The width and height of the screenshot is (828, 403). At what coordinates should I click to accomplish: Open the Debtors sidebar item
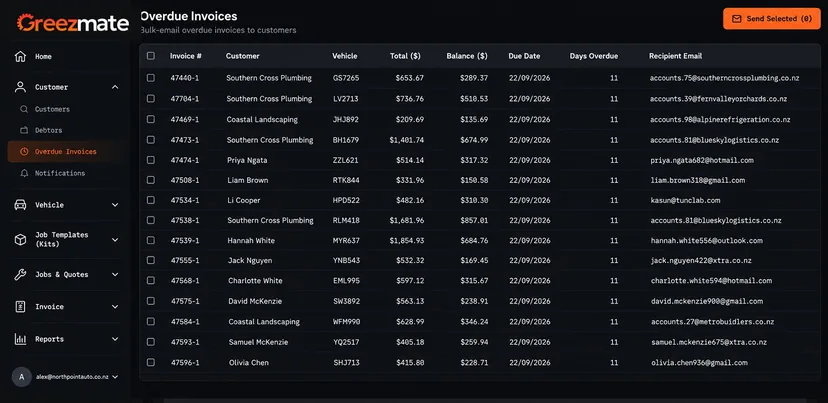(x=49, y=130)
